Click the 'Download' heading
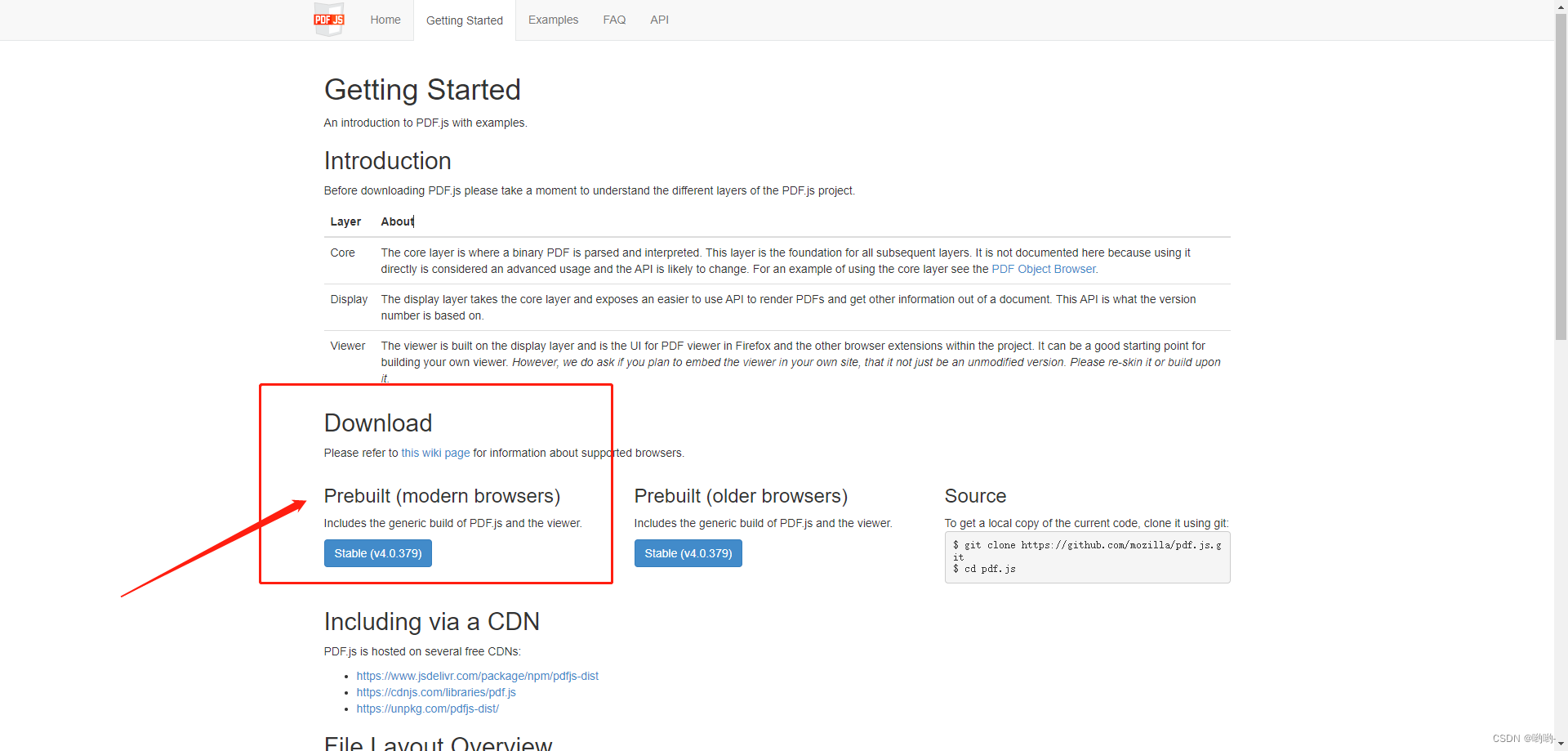The height and width of the screenshot is (751, 1568). click(x=378, y=423)
